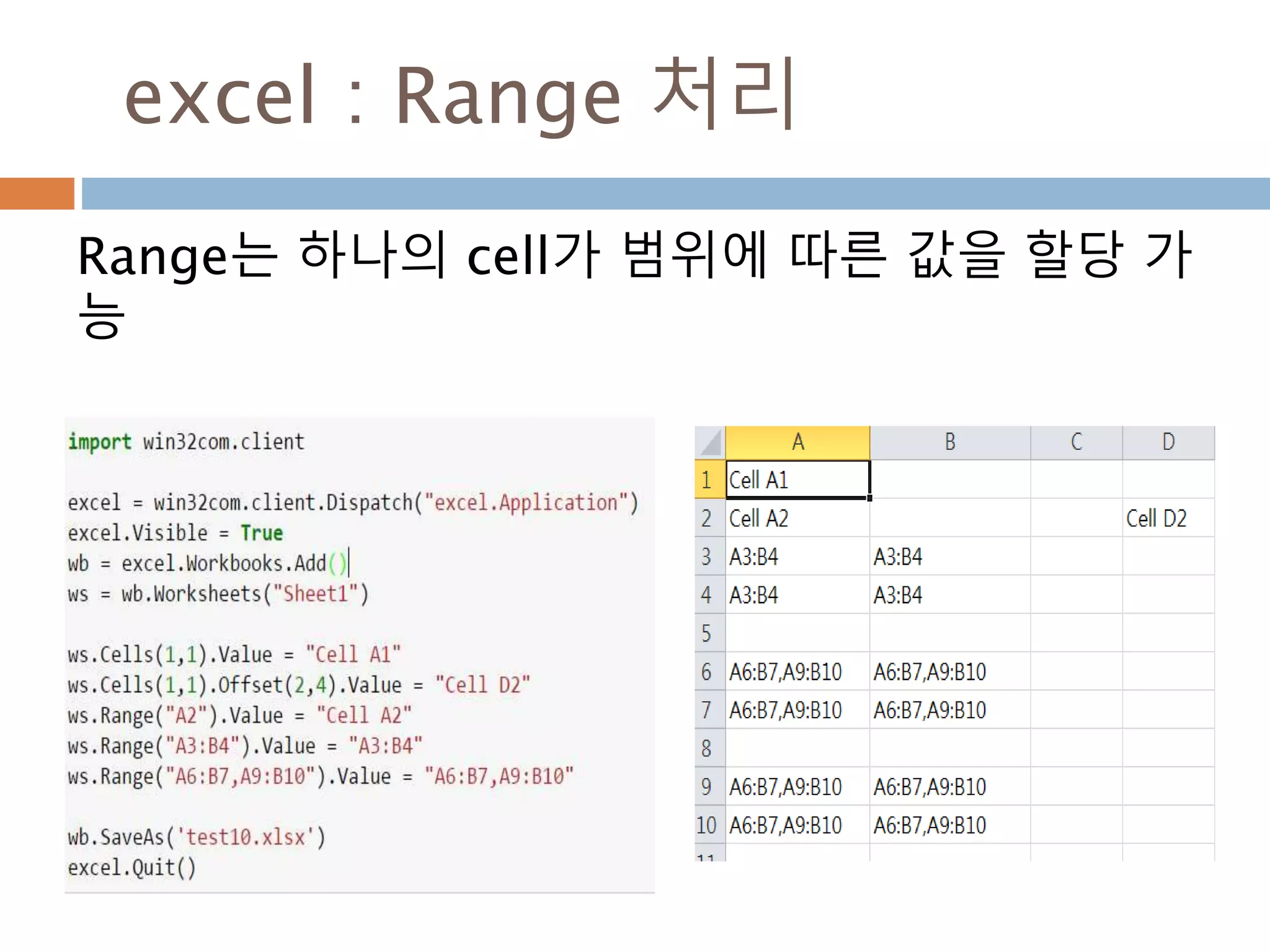1270x952 pixels.
Task: Select cell A6 with A6:B7,A9:B10
Action: pos(797,672)
